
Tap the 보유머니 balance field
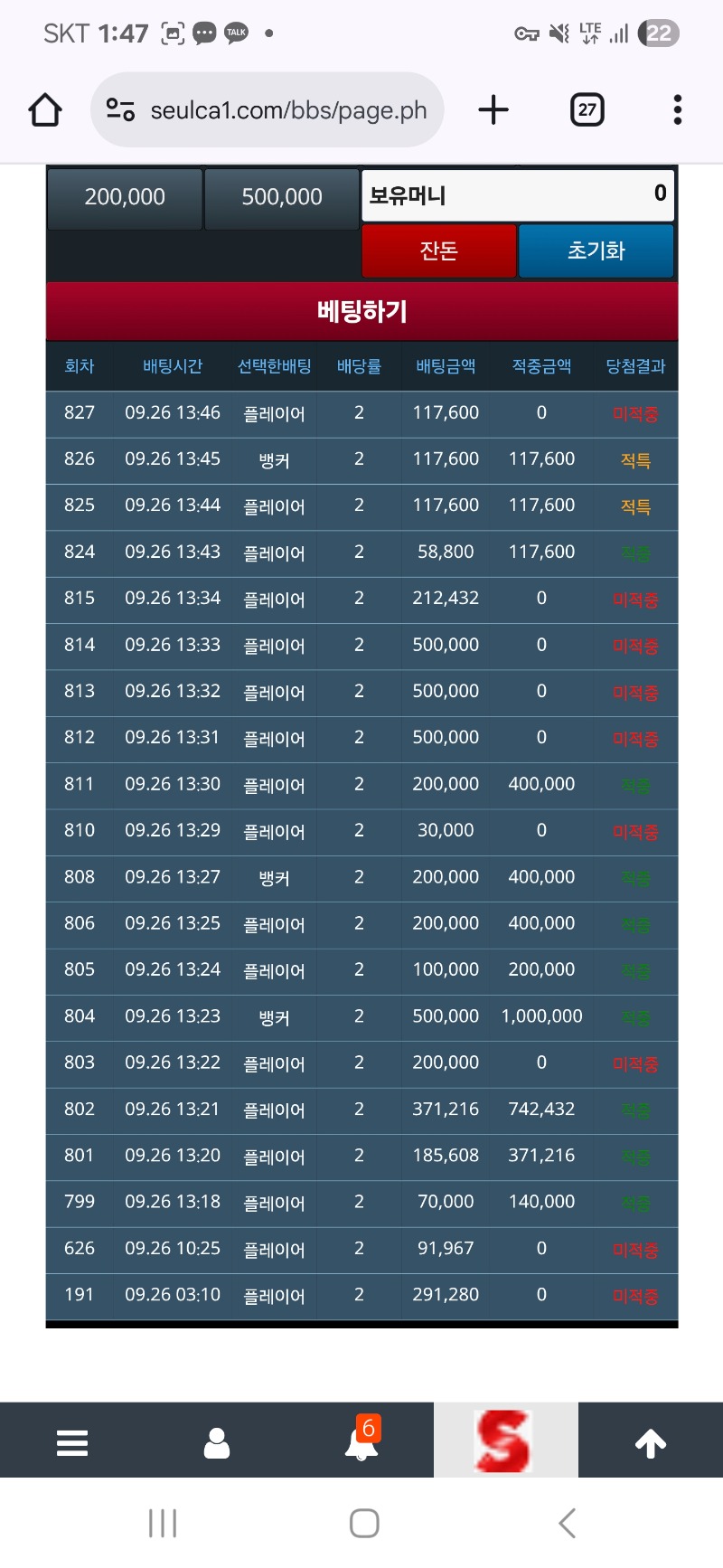(x=518, y=195)
